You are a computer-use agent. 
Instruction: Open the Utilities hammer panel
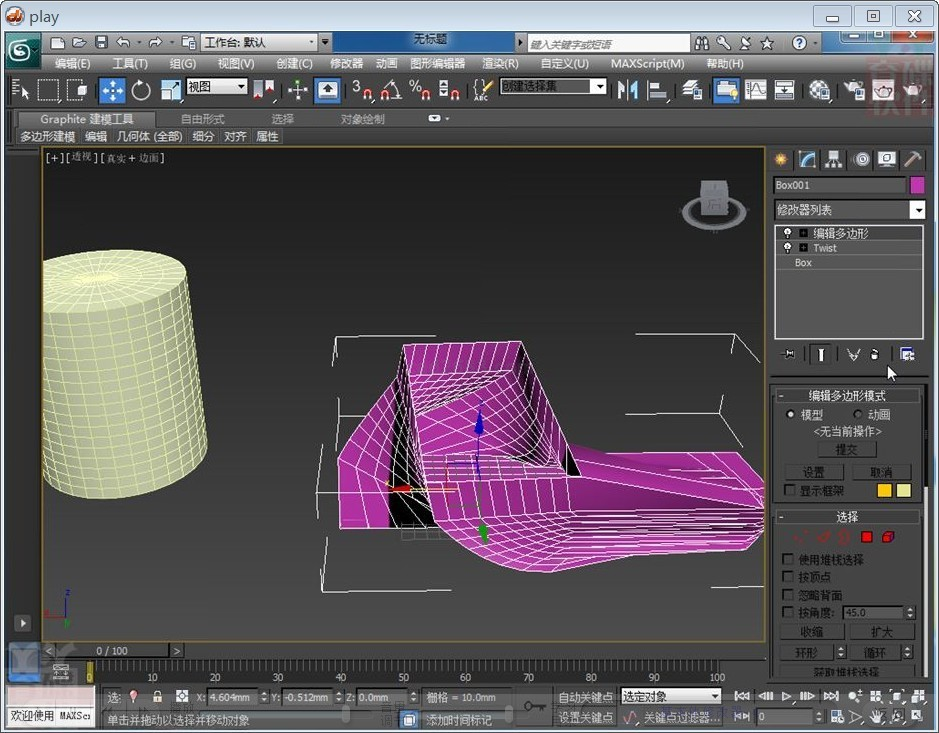pos(913,160)
